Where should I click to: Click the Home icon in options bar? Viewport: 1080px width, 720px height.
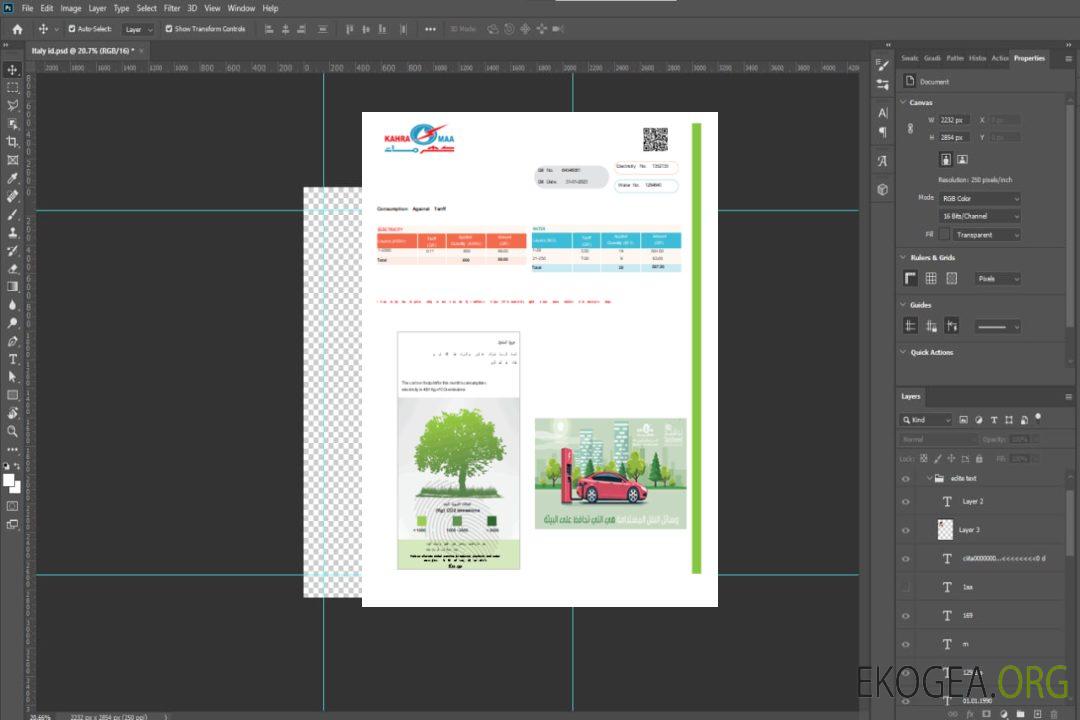[17, 29]
